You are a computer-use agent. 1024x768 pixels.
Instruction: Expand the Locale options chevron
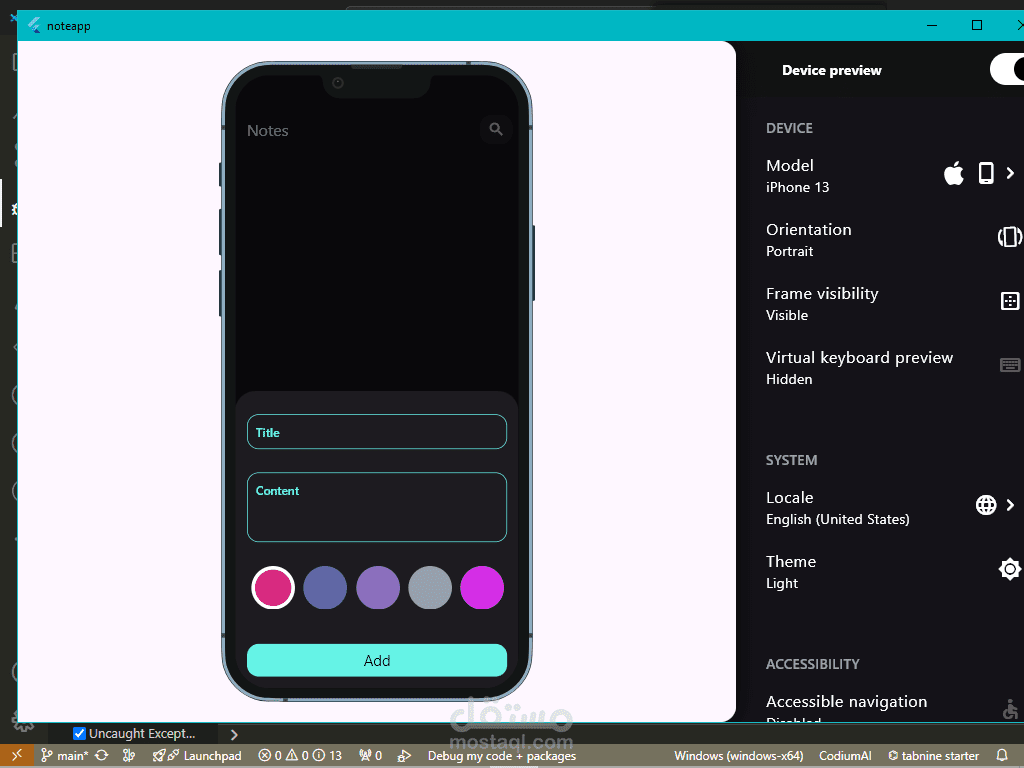point(1010,505)
